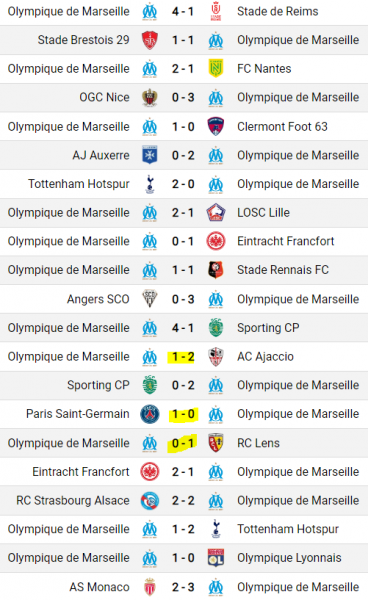Viewport: 368px width, 600px height.
Task: Open the highlighted 1 - 2 Ajaccio score
Action: [183, 357]
